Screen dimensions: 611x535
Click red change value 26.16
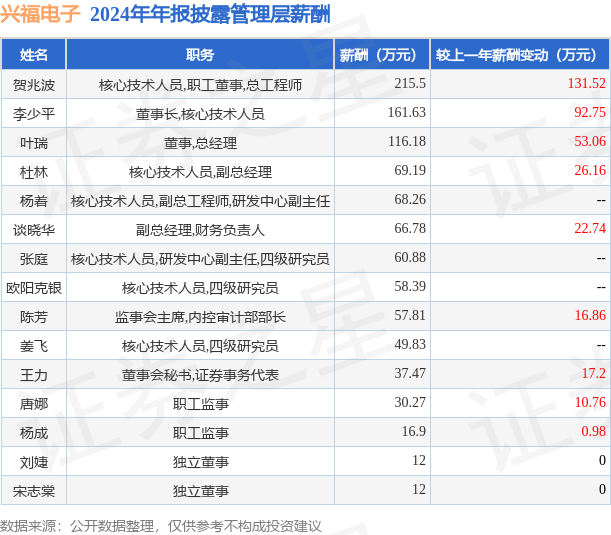[590, 171]
